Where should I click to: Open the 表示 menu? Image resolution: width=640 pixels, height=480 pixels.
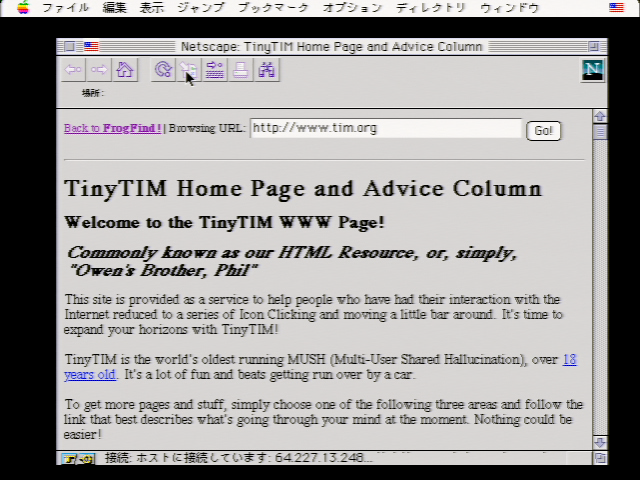tap(151, 8)
